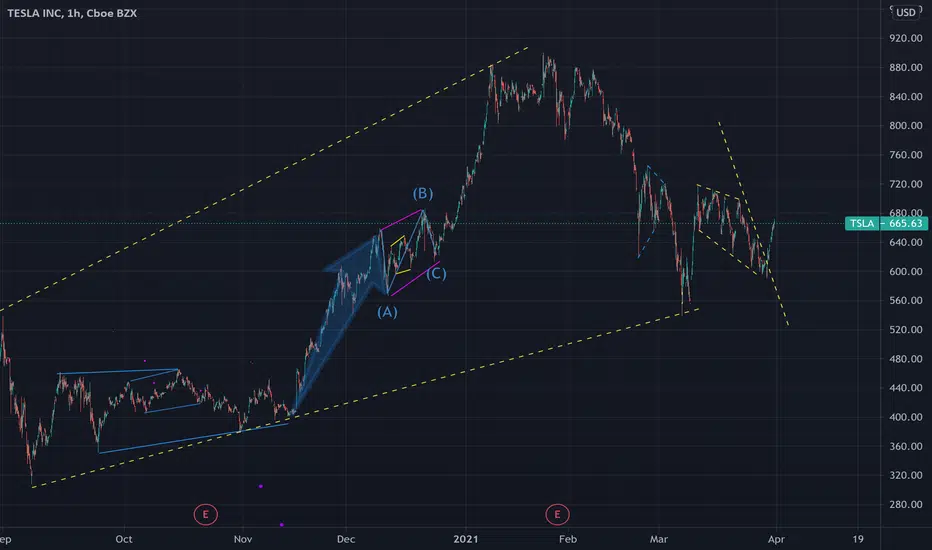The image size is (932, 550).
Task: Click the Dec label on time axis
Action: click(346, 539)
